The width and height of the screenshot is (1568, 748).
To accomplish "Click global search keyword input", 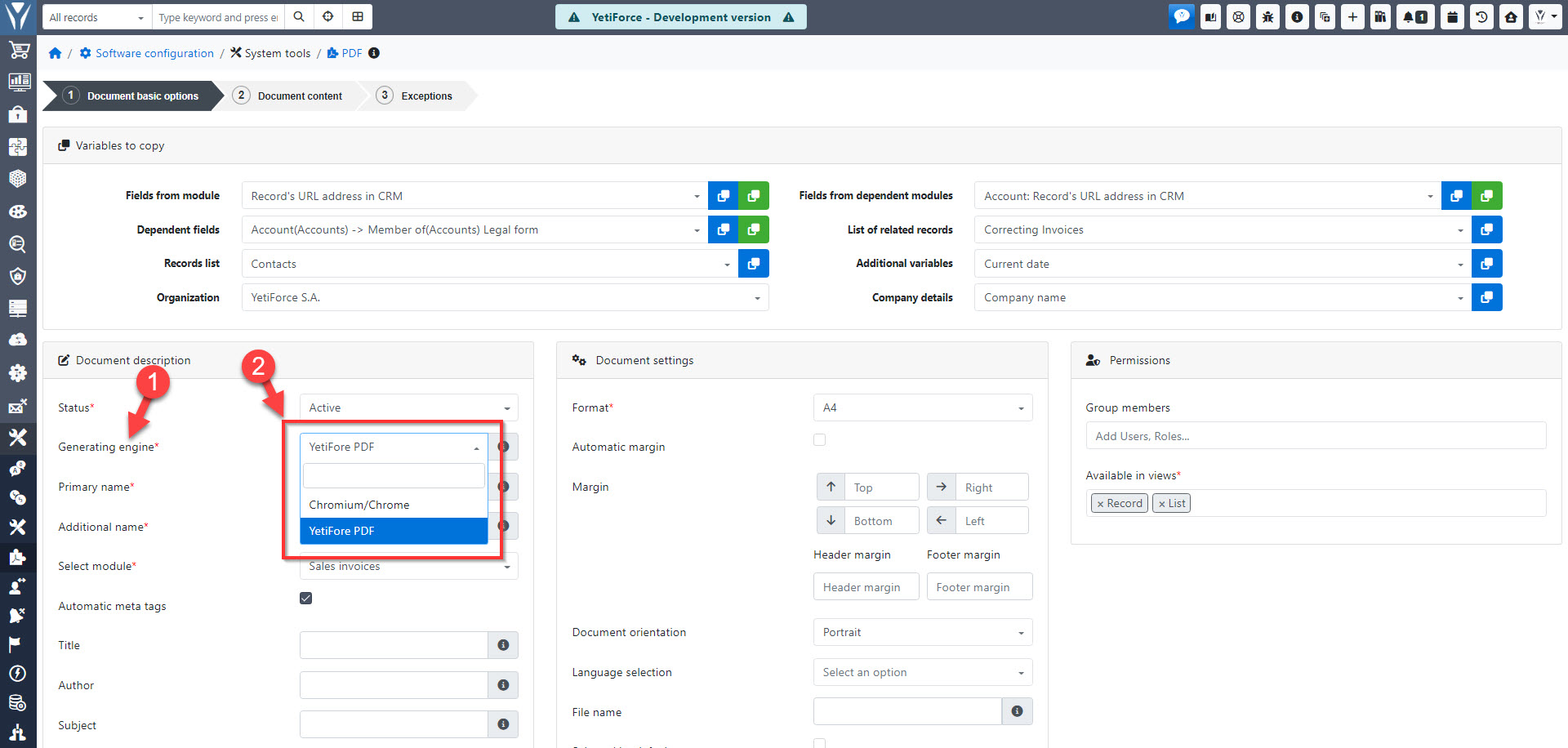I will 218,17.
